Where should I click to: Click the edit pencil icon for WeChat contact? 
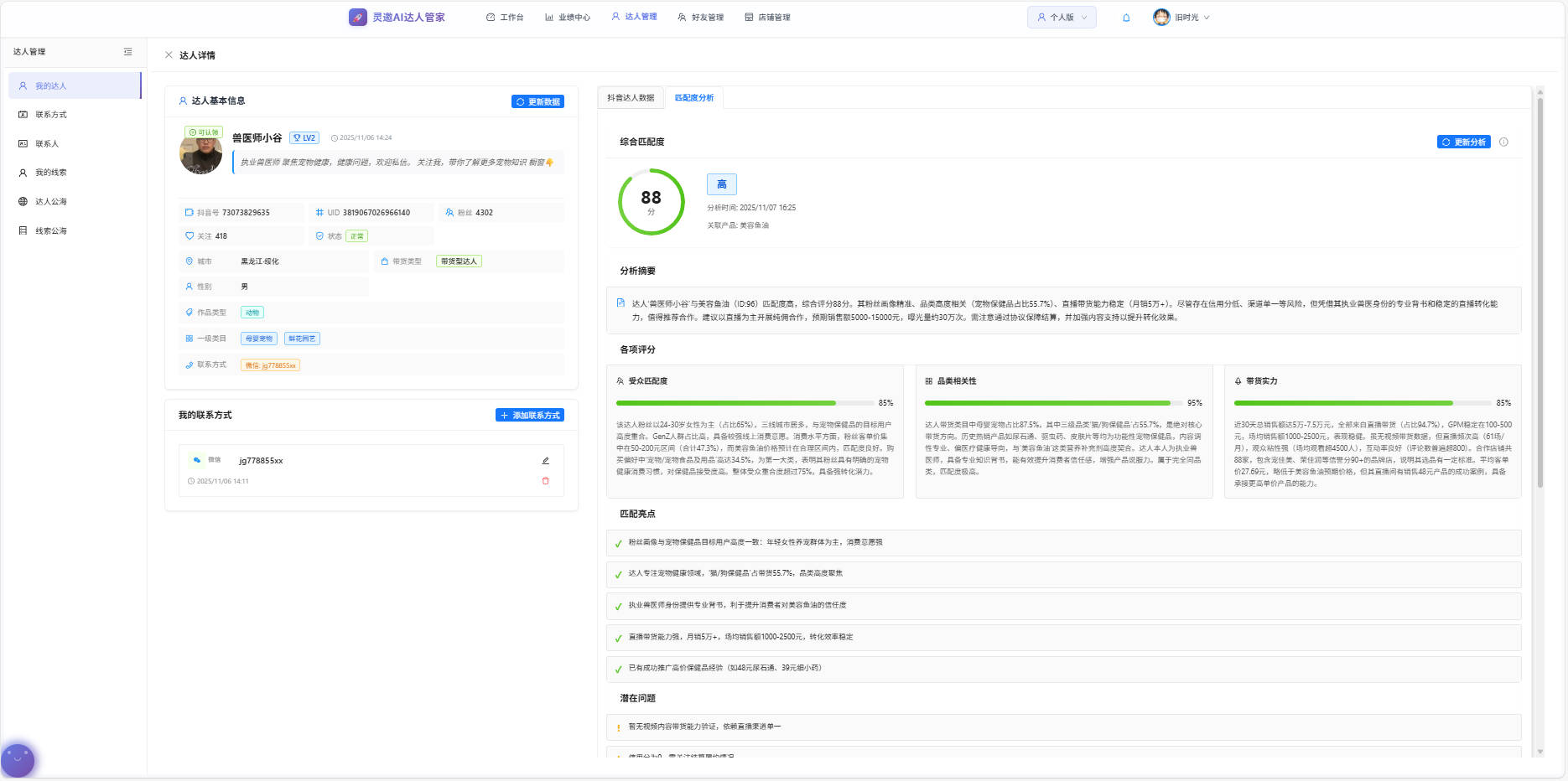[545, 461]
